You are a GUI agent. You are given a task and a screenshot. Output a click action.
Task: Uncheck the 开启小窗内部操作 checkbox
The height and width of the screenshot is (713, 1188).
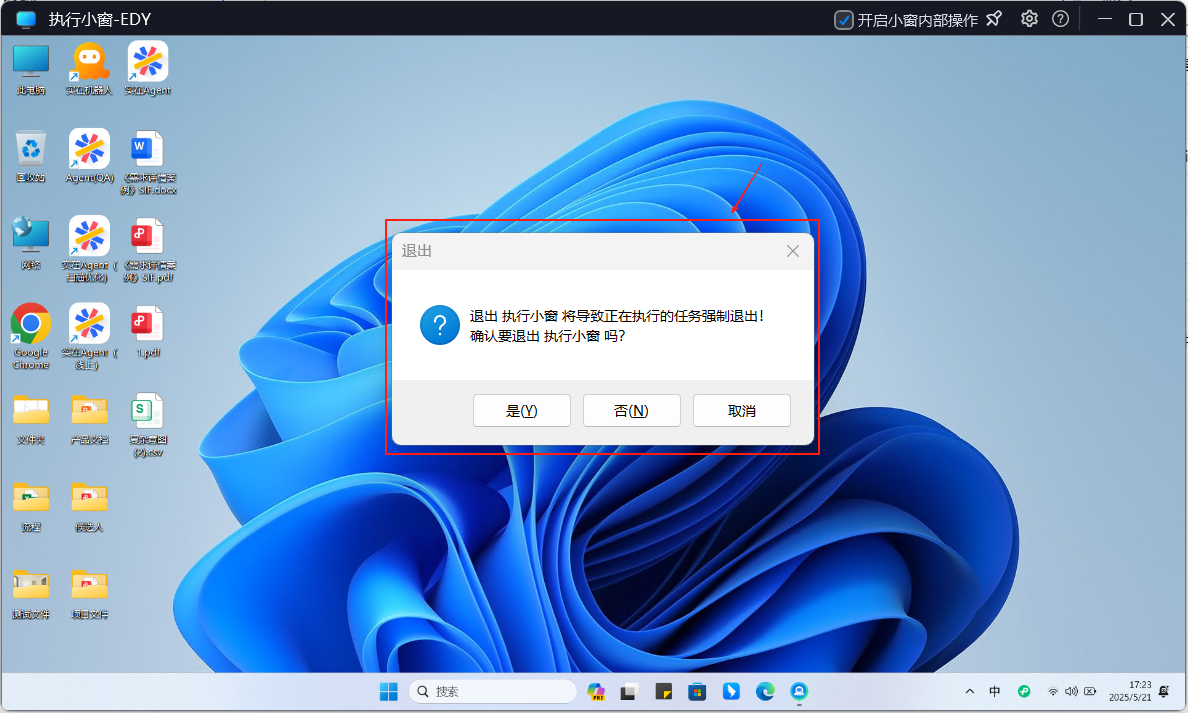tap(844, 20)
